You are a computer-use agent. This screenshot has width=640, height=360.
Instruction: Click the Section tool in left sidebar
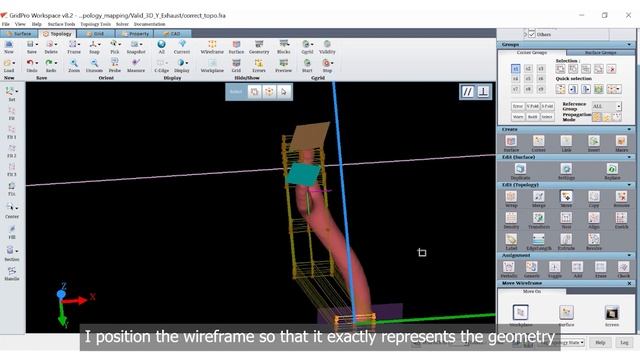(11, 250)
